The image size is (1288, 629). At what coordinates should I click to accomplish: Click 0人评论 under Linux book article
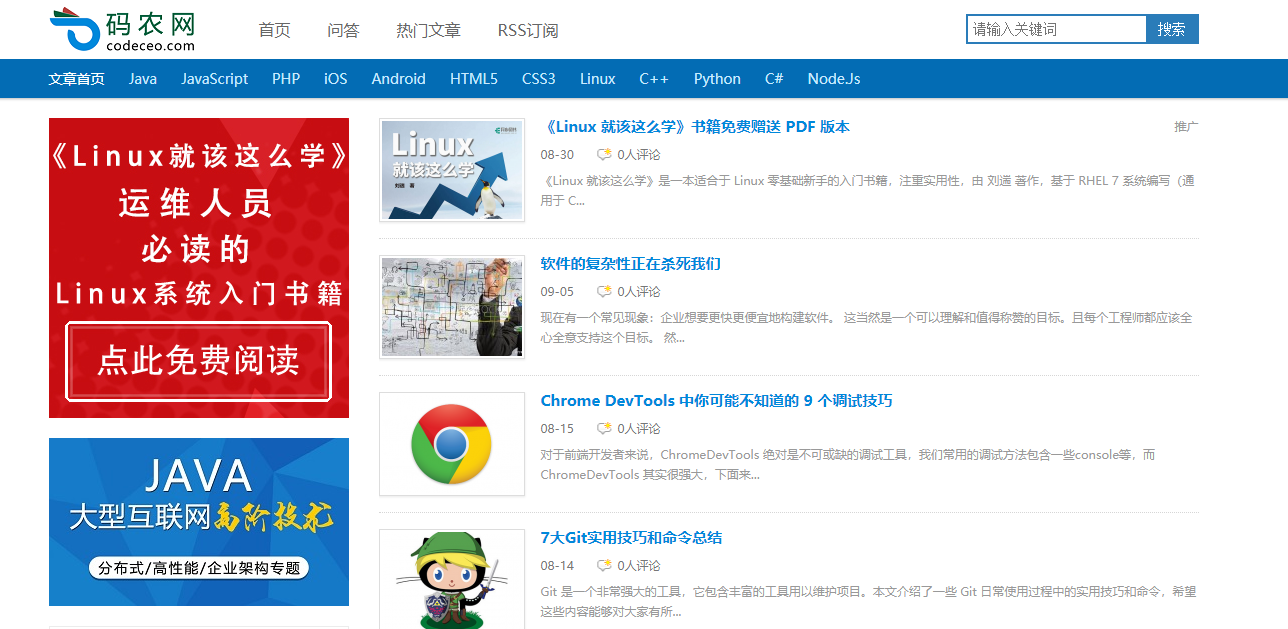coord(639,155)
